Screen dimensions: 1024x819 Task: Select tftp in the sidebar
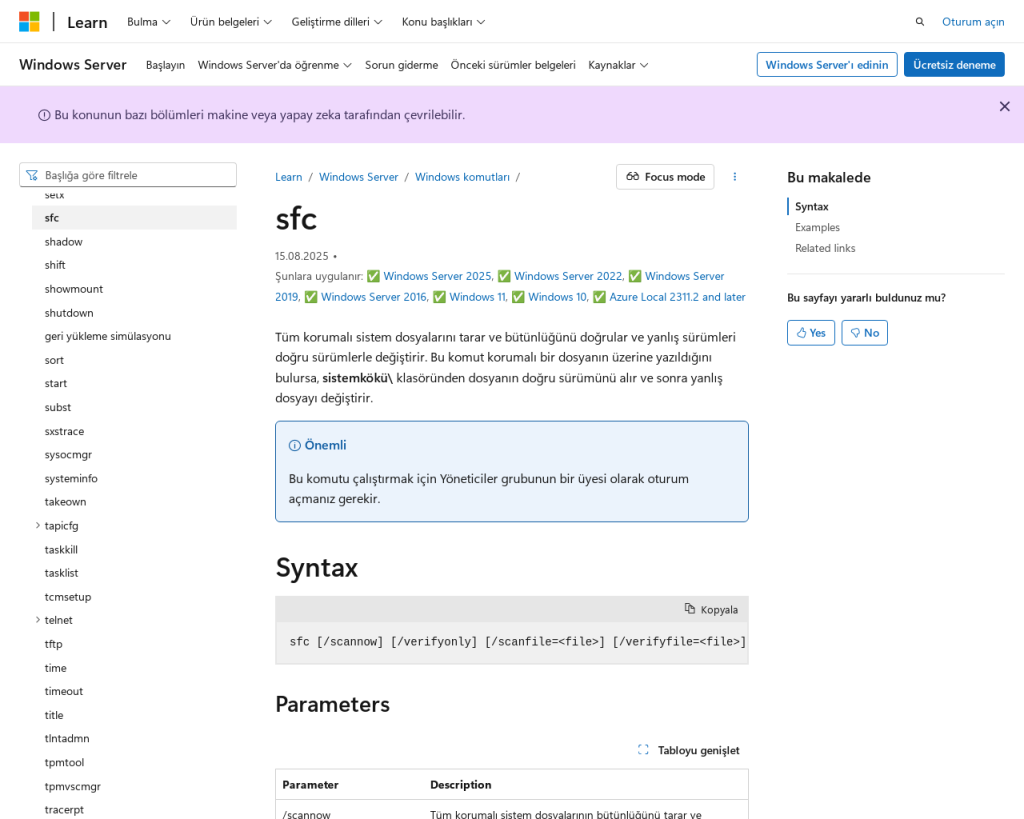(54, 644)
